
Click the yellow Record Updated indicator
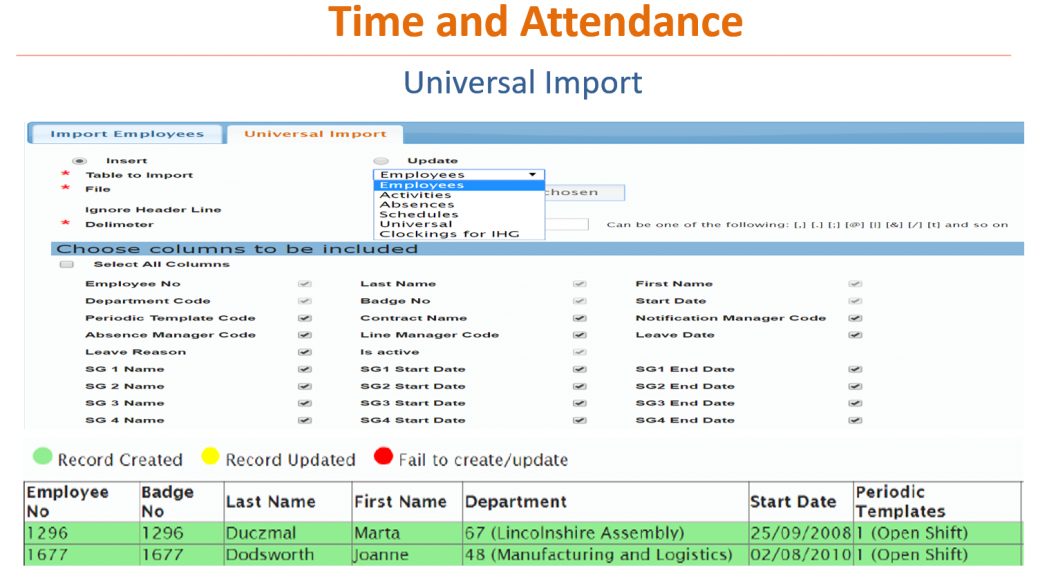(210, 458)
